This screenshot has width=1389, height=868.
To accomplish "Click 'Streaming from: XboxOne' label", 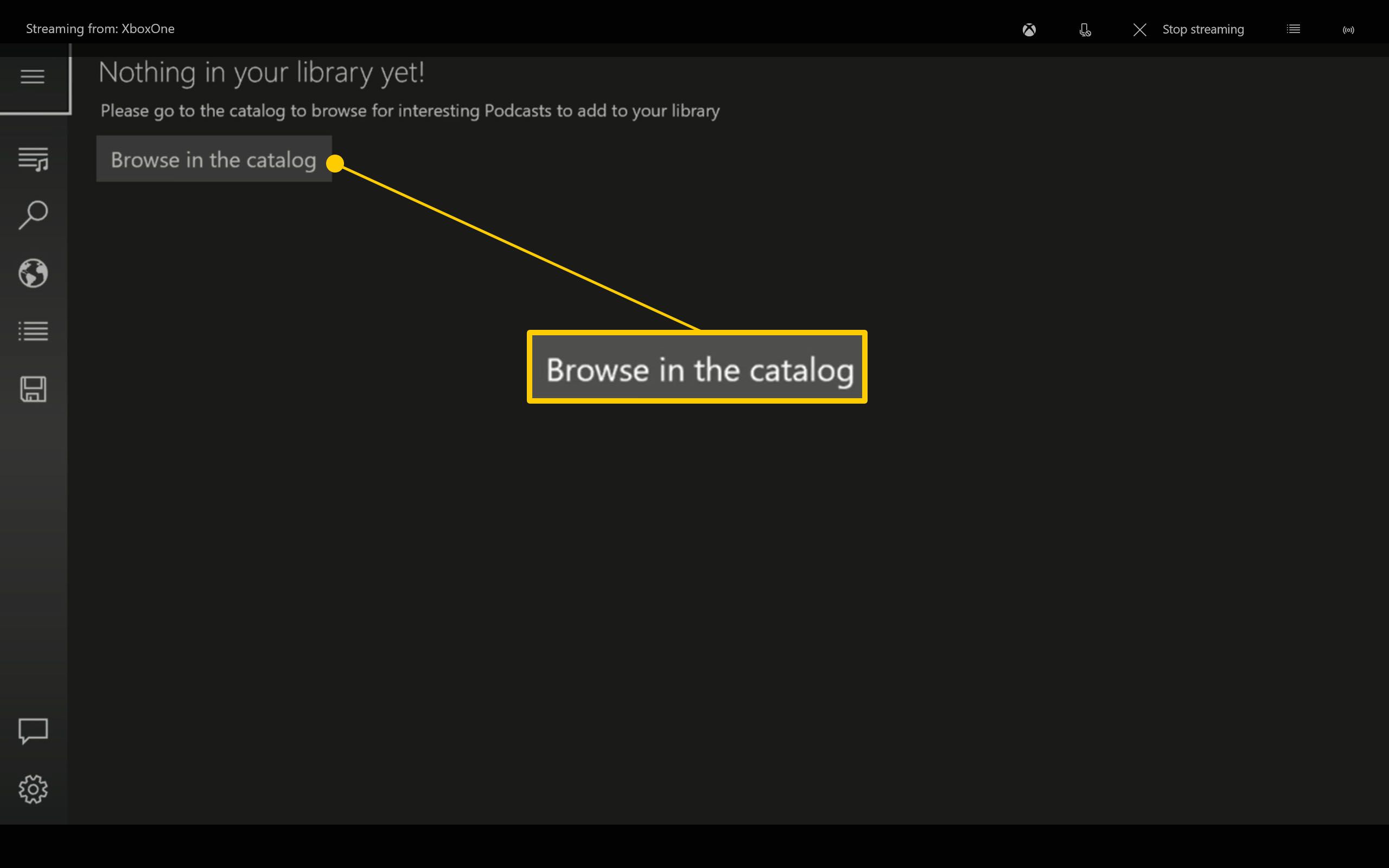I will click(100, 29).
